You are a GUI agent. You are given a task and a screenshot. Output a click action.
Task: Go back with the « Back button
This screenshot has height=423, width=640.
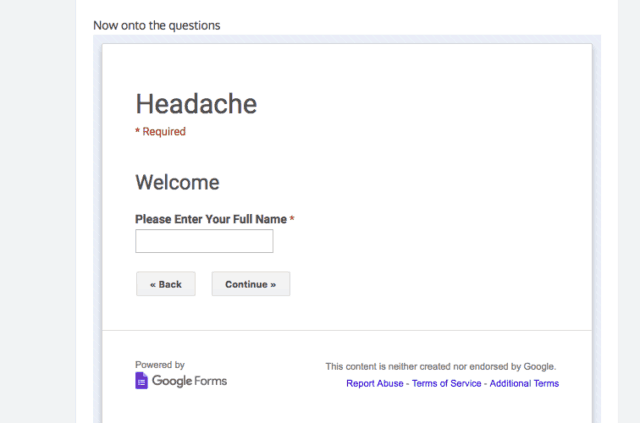tap(166, 284)
